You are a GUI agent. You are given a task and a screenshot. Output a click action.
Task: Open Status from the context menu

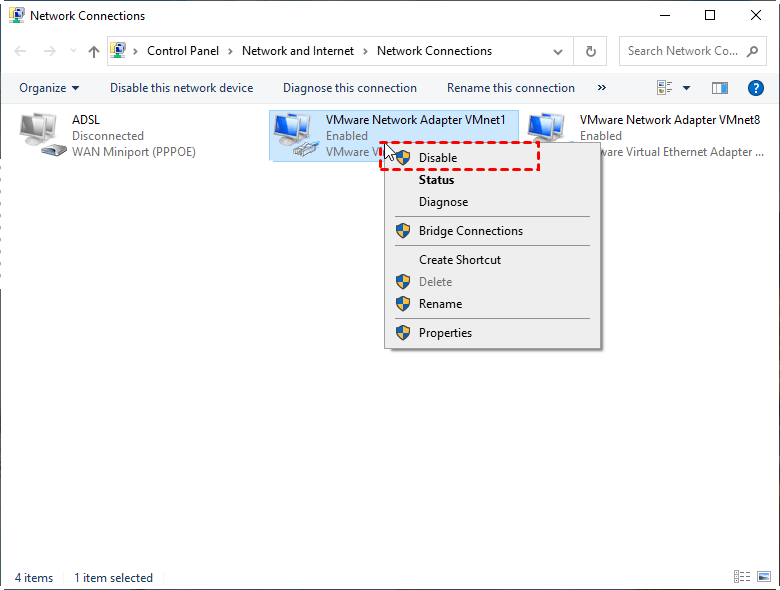pos(492,180)
